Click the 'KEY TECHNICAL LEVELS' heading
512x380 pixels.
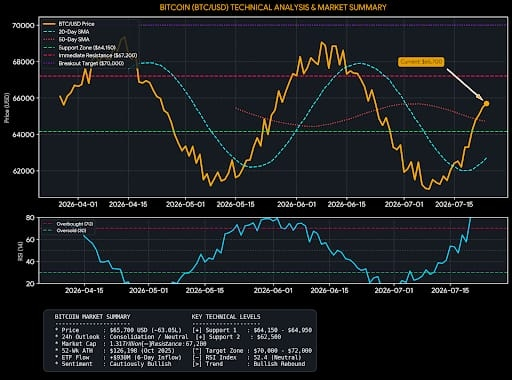(226, 317)
